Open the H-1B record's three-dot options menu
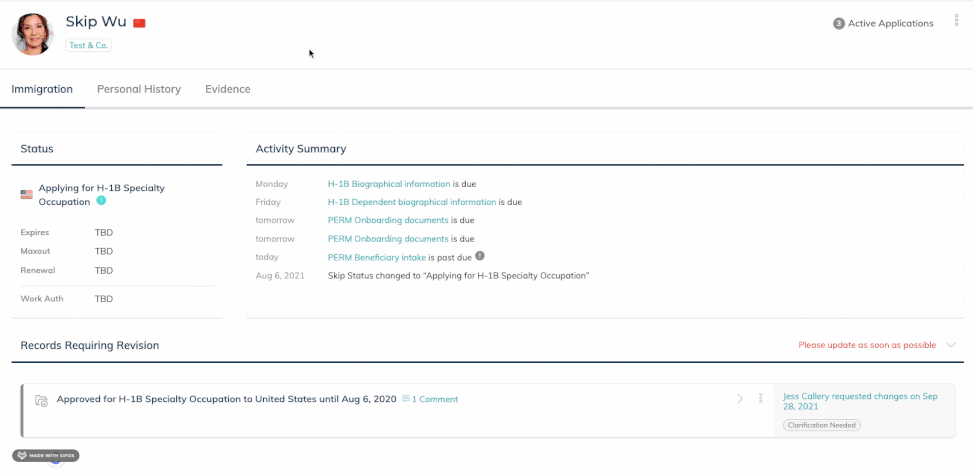 click(760, 398)
